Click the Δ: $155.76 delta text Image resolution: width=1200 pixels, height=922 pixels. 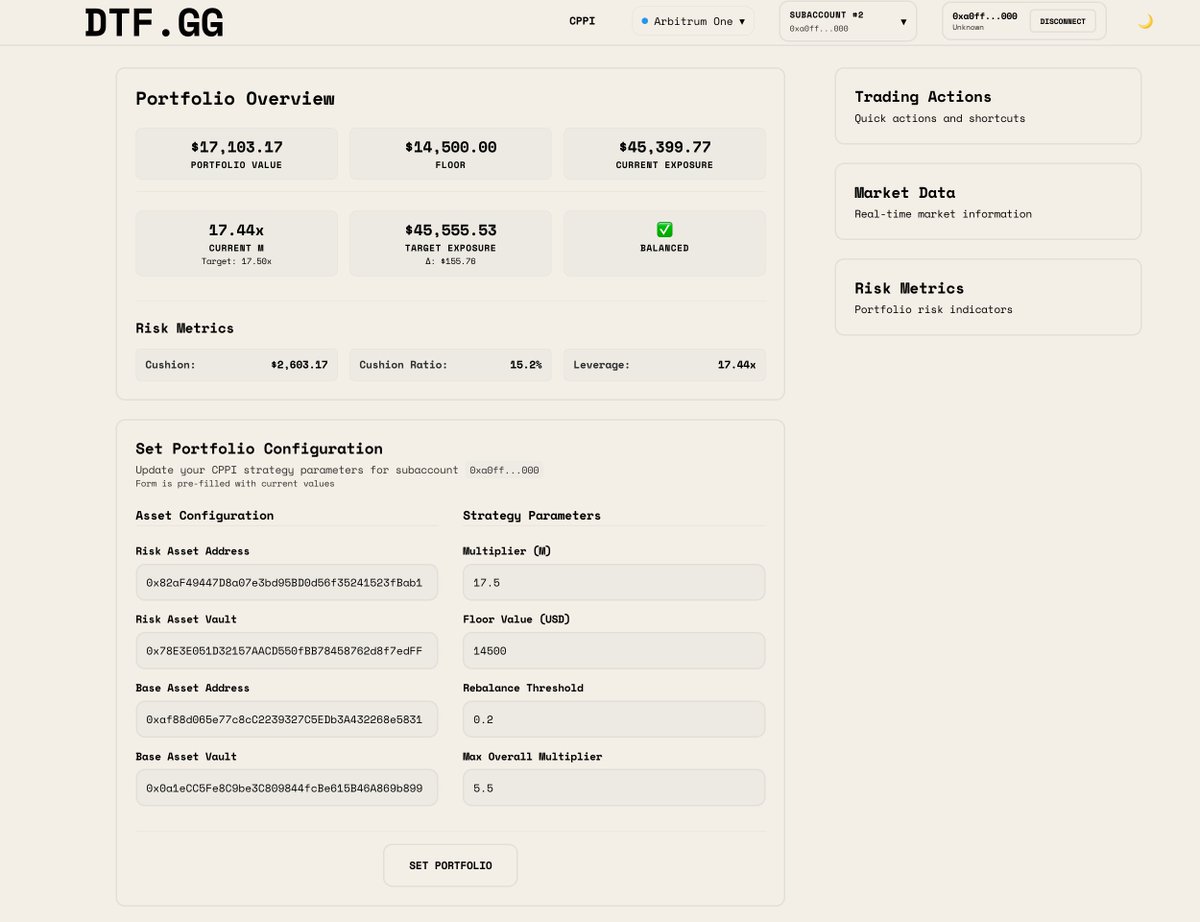[450, 261]
